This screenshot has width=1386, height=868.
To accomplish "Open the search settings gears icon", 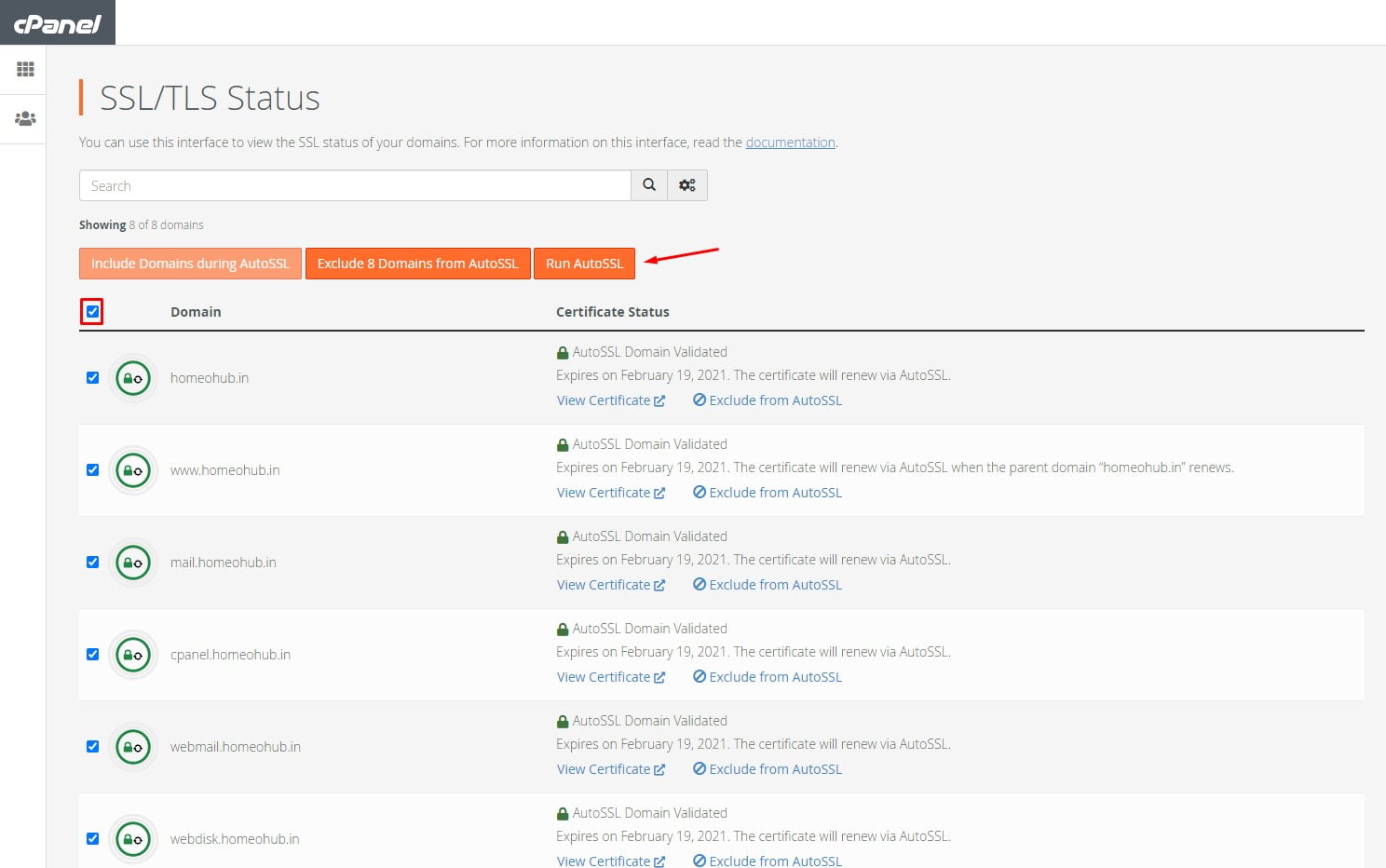I will tap(687, 185).
